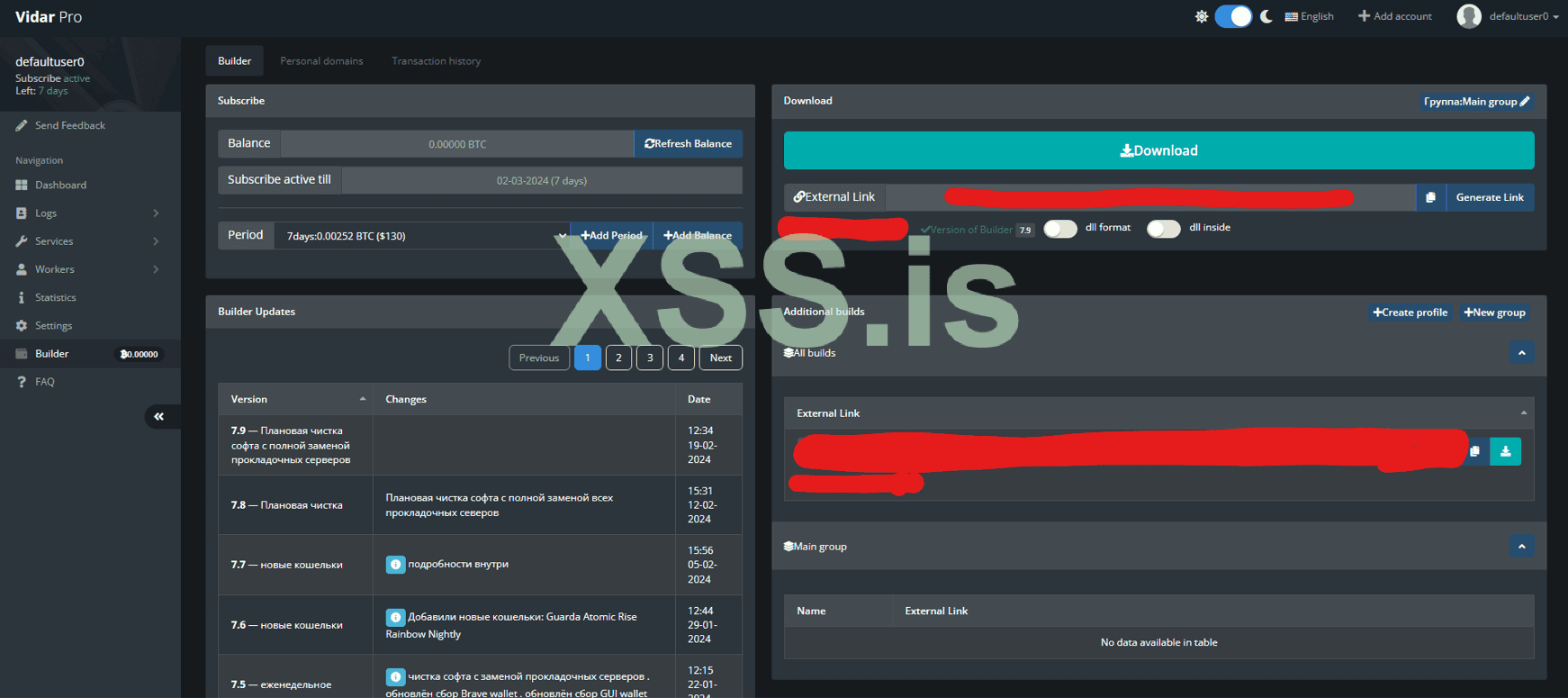Open the defaultuser0 account menu
The height and width of the screenshot is (698, 1568).
tap(1508, 16)
